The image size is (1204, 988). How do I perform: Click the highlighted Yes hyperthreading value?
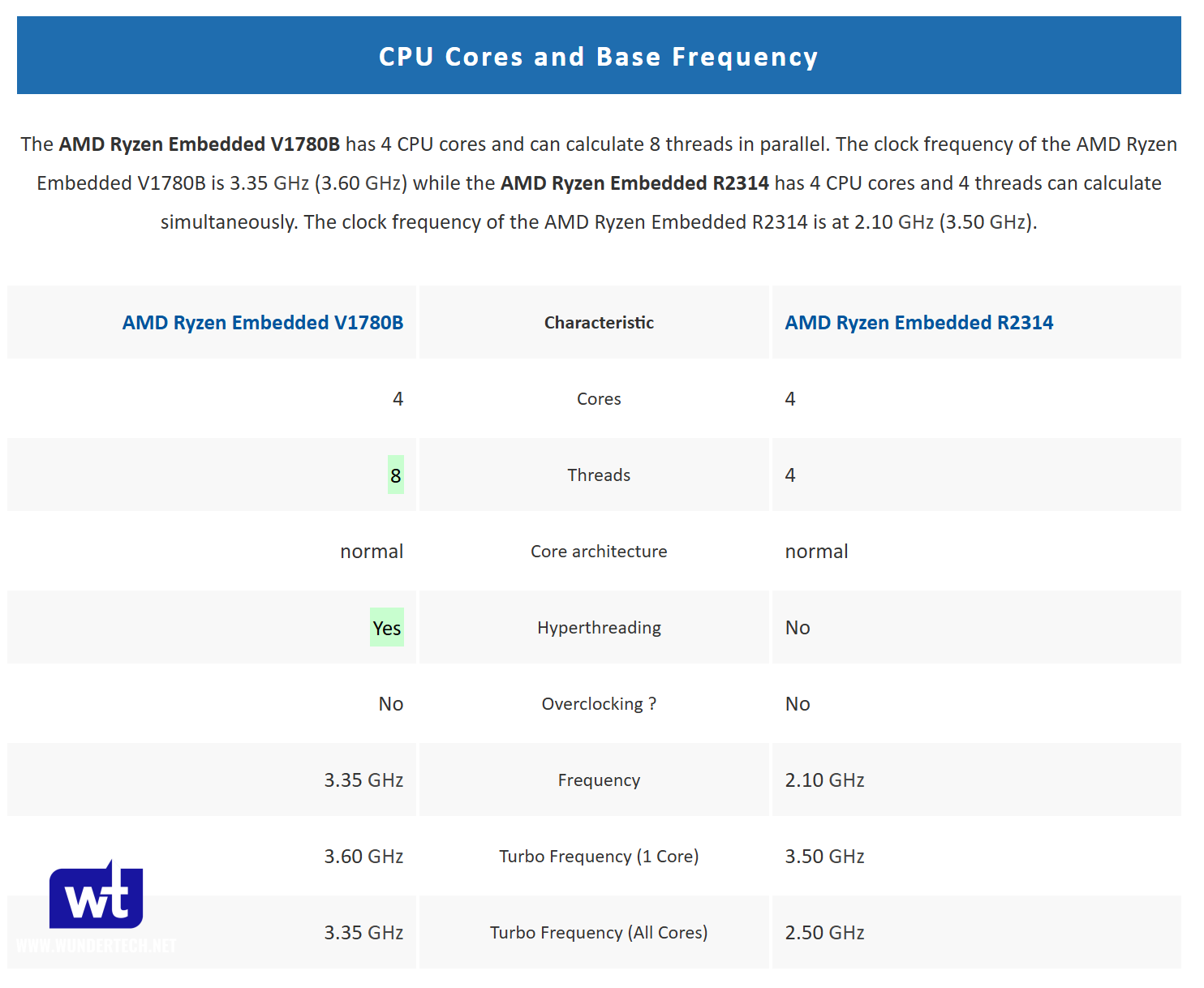pyautogui.click(x=387, y=628)
